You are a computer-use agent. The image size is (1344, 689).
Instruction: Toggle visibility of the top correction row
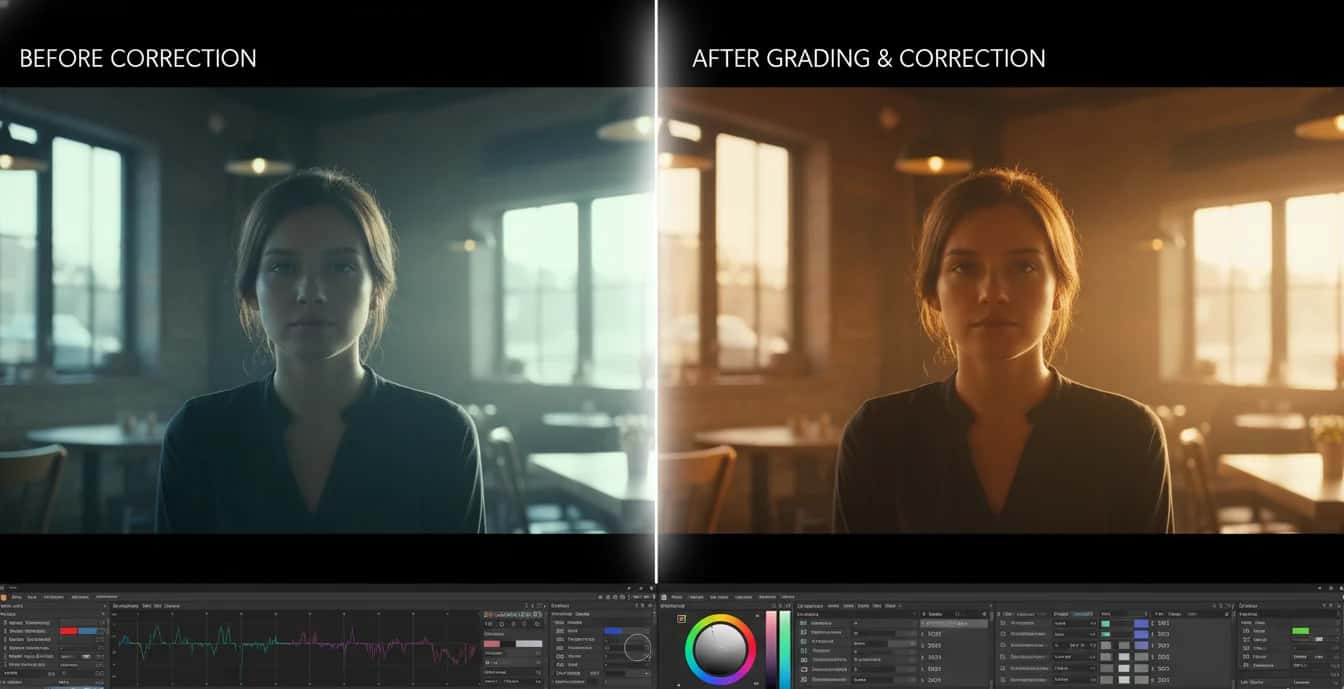coord(6,622)
